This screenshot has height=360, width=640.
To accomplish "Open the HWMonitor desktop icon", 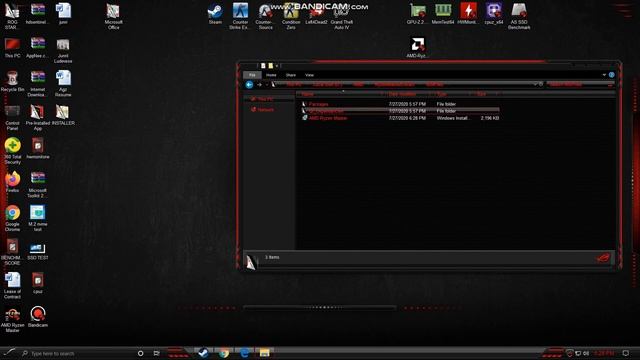I will click(468, 14).
